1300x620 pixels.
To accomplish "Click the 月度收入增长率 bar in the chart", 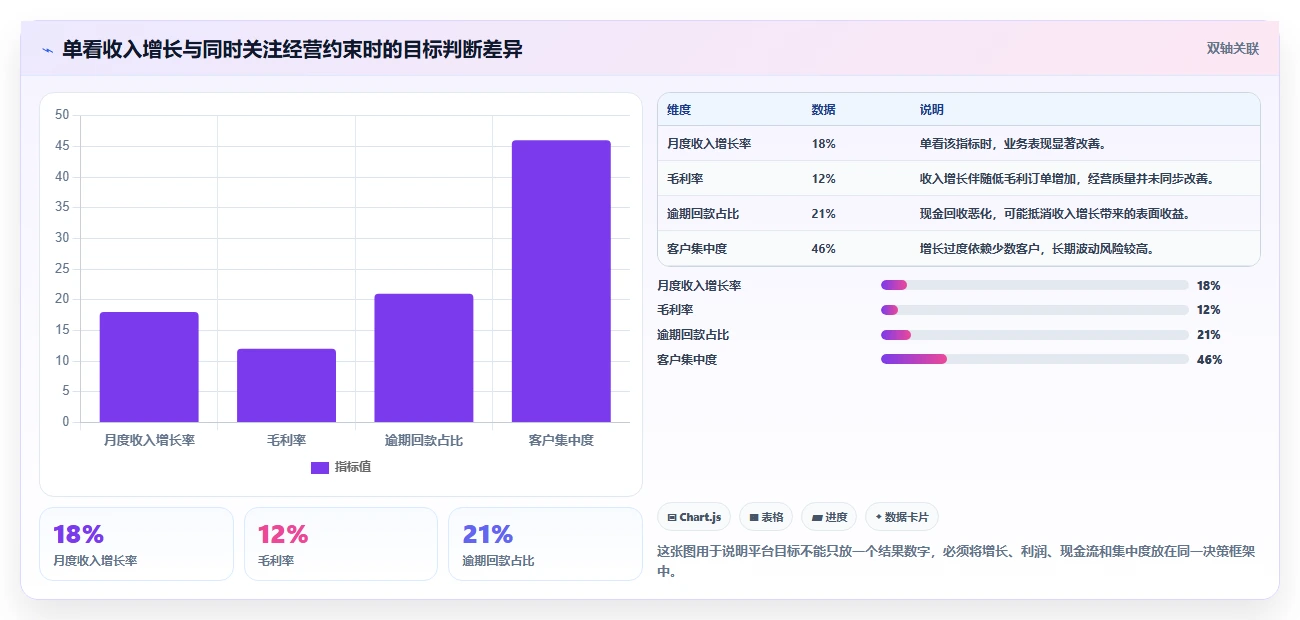I will coord(149,367).
